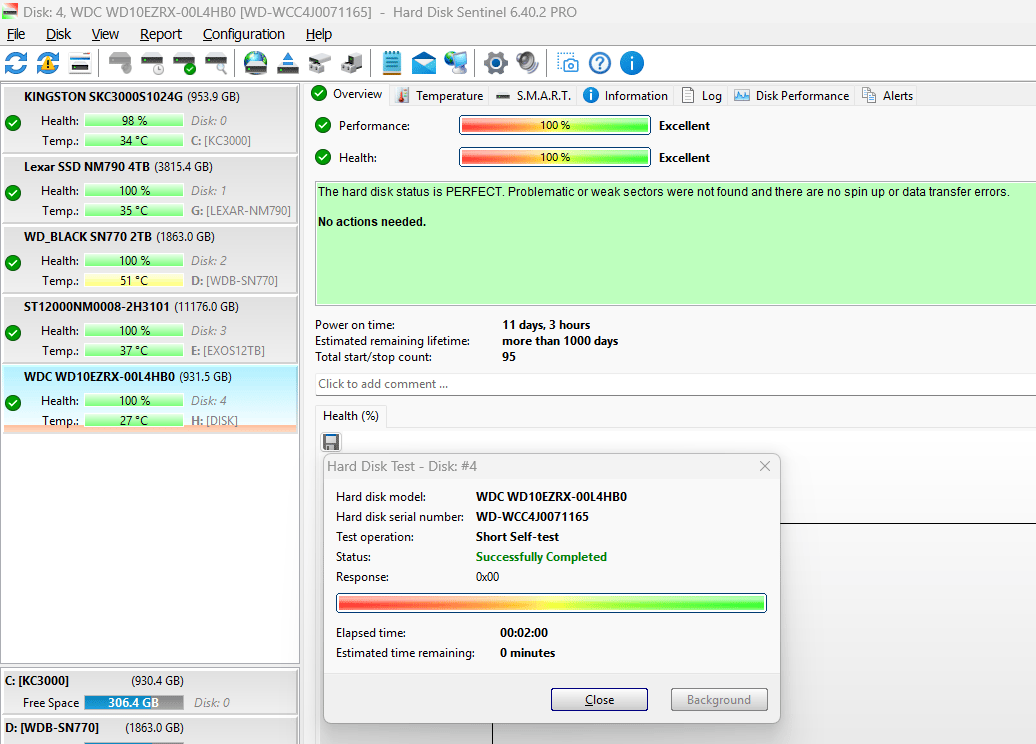Image resolution: width=1036 pixels, height=744 pixels.
Task: Switch to the Alerts tab
Action: [887, 96]
